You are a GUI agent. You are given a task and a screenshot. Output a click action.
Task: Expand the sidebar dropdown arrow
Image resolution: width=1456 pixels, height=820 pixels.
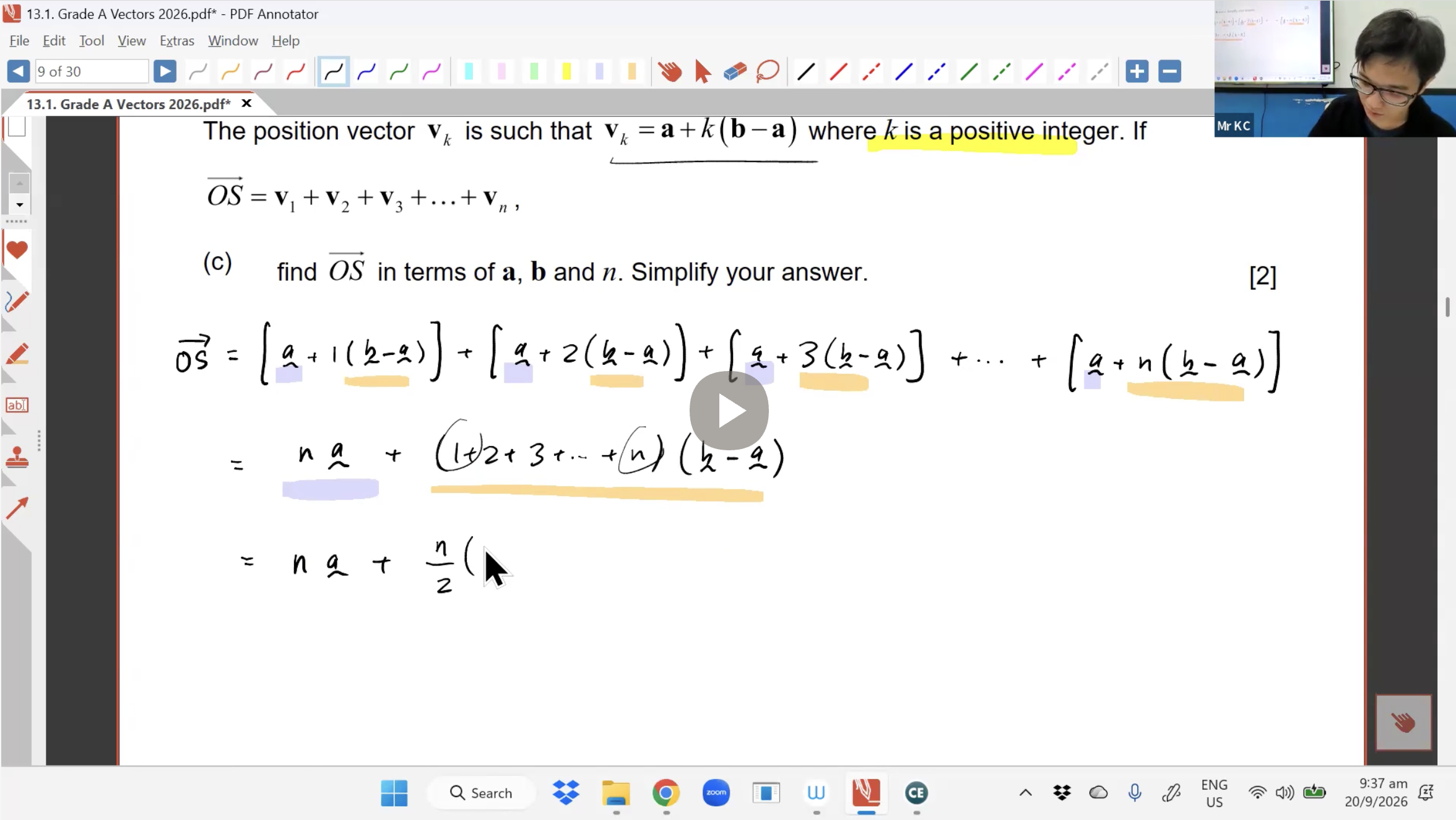[19, 205]
